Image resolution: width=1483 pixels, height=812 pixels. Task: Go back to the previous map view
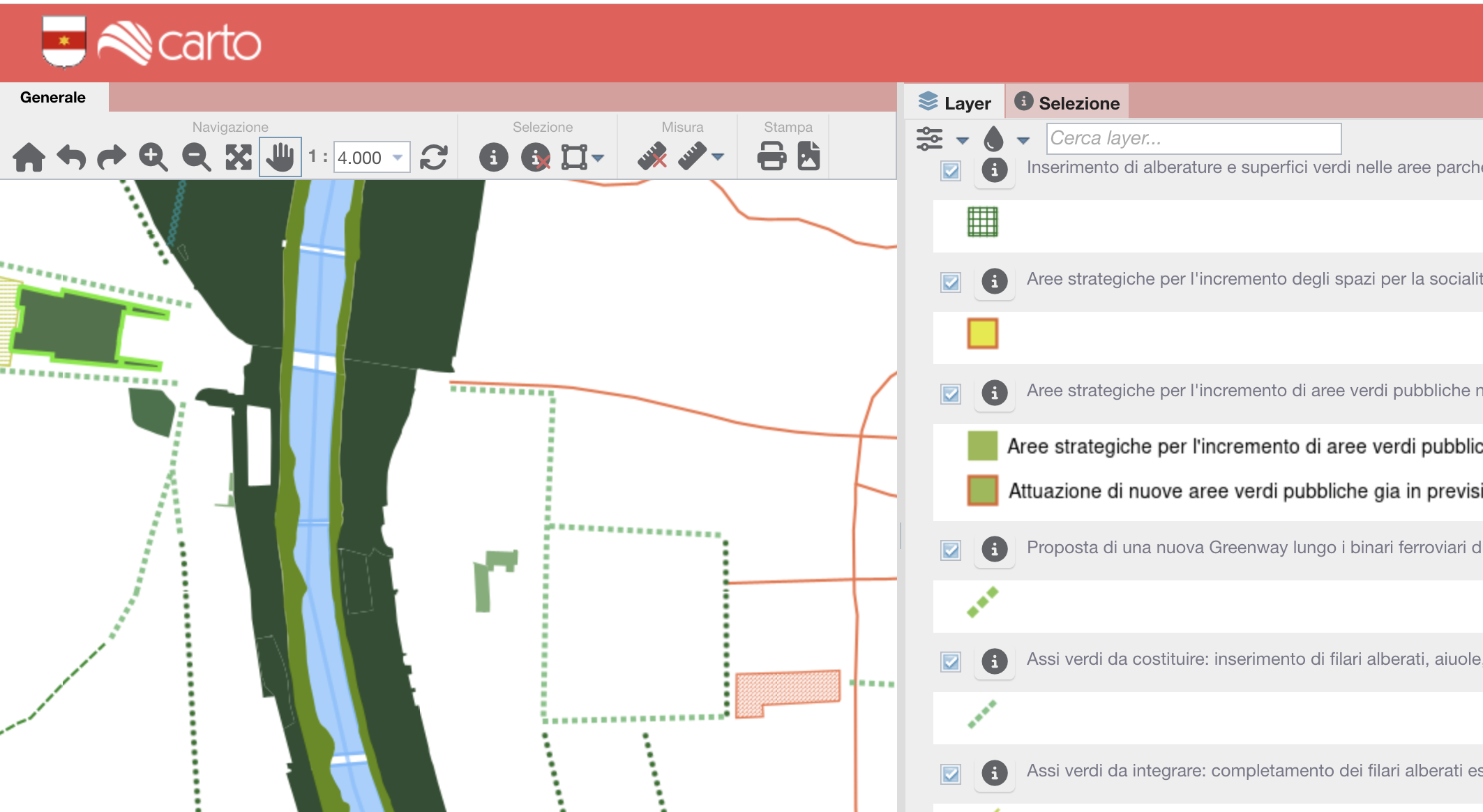[x=71, y=157]
